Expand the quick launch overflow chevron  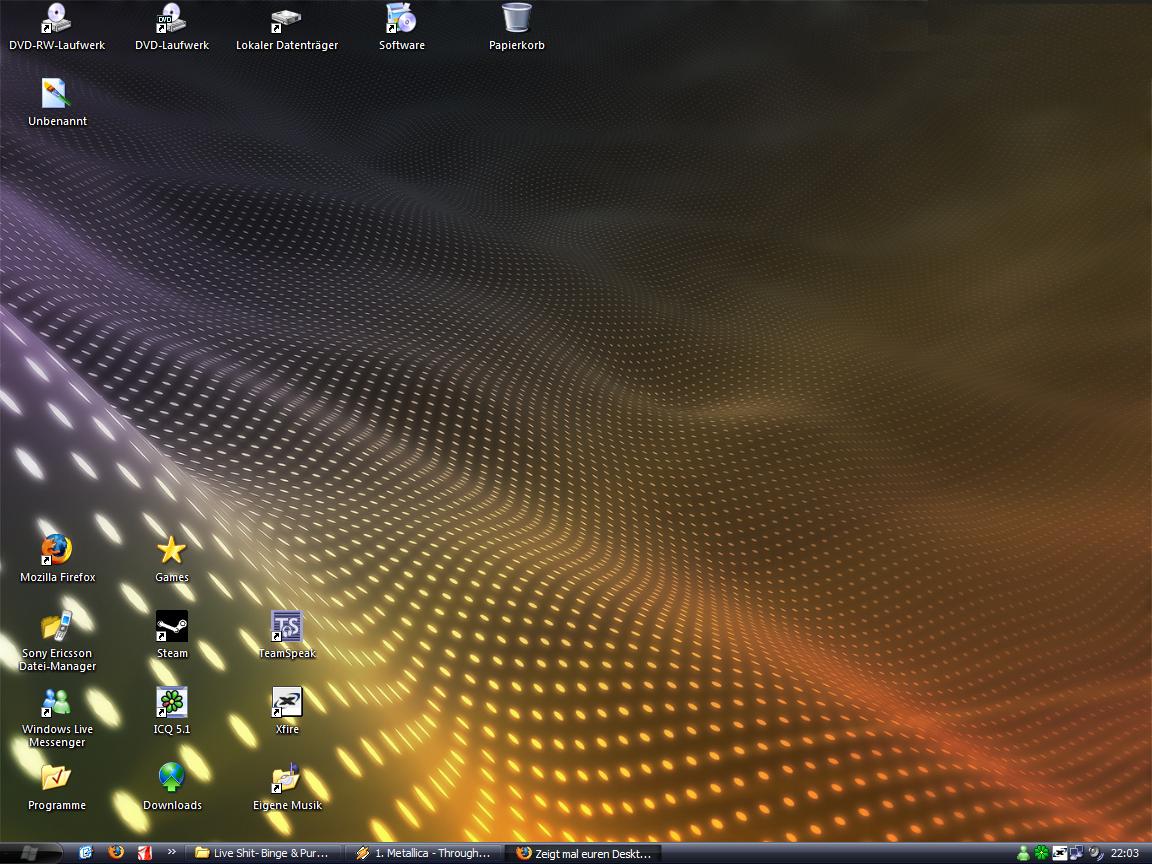[x=171, y=852]
